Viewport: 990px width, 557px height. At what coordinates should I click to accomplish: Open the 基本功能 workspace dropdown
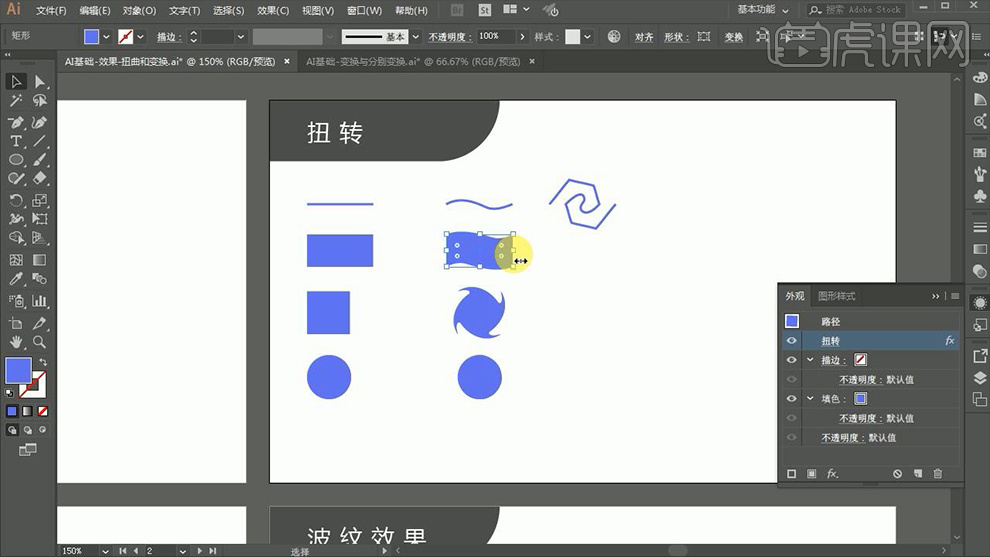(x=762, y=10)
